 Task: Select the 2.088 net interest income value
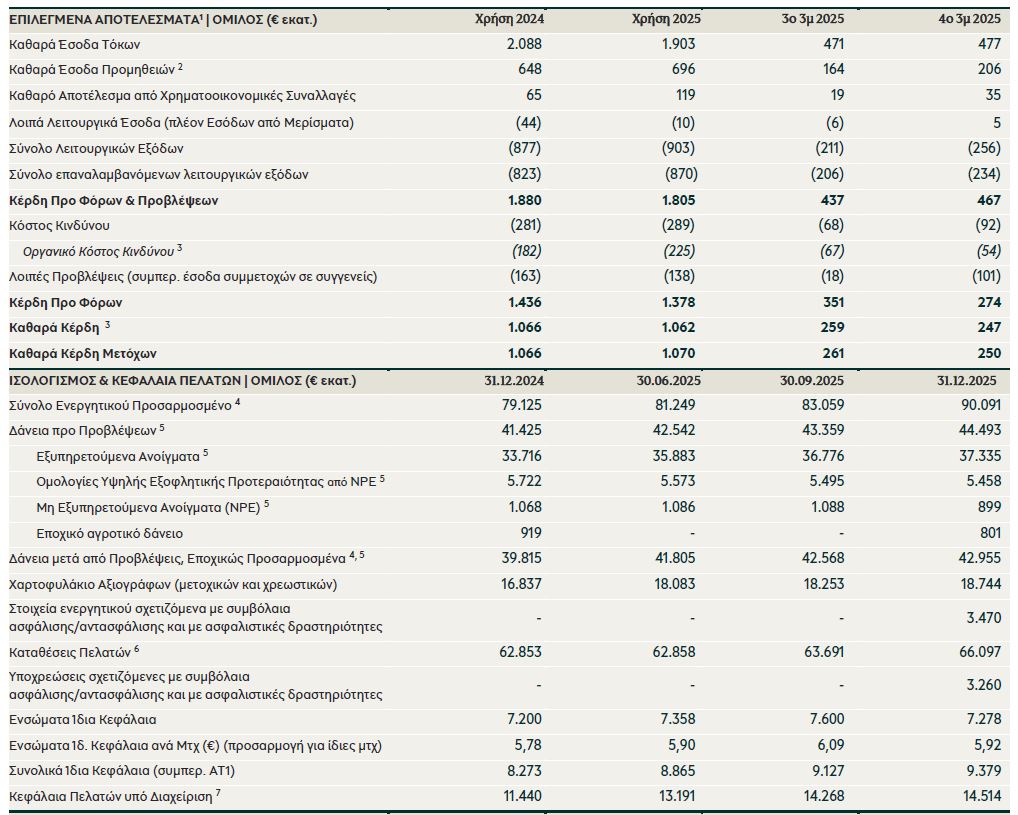click(x=524, y=45)
